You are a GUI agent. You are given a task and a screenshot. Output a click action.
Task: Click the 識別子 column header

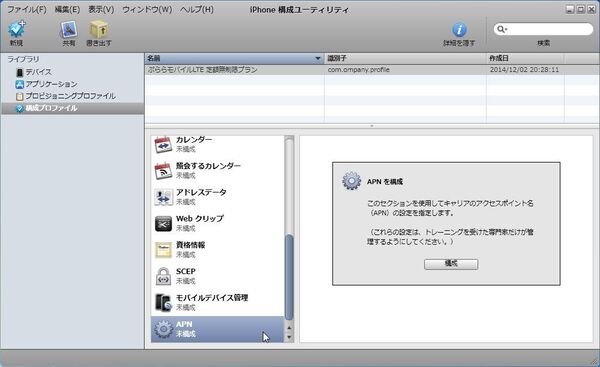click(405, 59)
